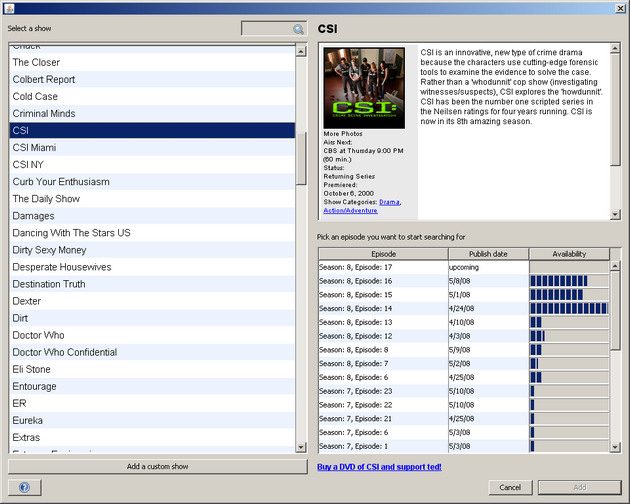Pick Season: 7, Episode: 22 row

coord(464,405)
